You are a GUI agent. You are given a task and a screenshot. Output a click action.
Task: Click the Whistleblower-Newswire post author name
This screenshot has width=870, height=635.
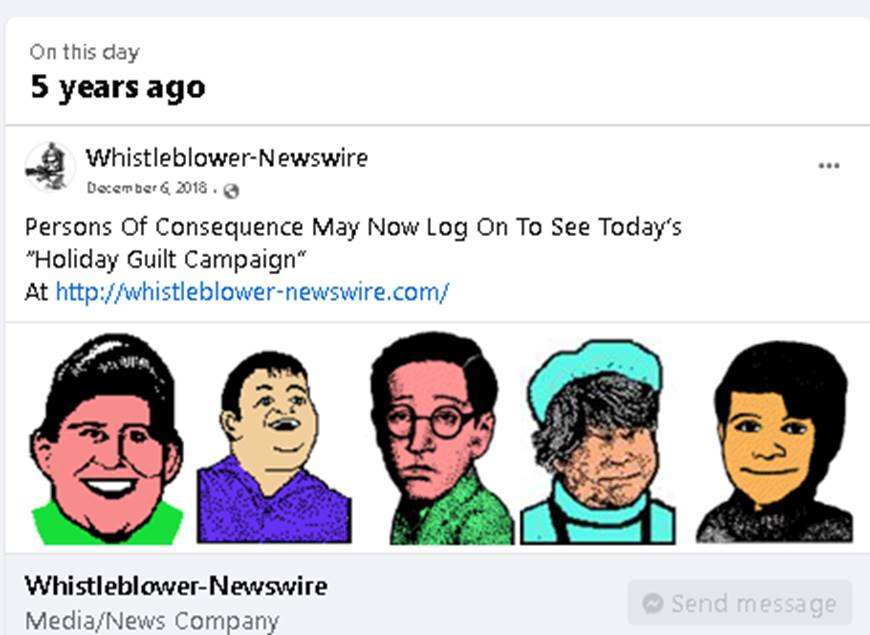pyautogui.click(x=226, y=158)
